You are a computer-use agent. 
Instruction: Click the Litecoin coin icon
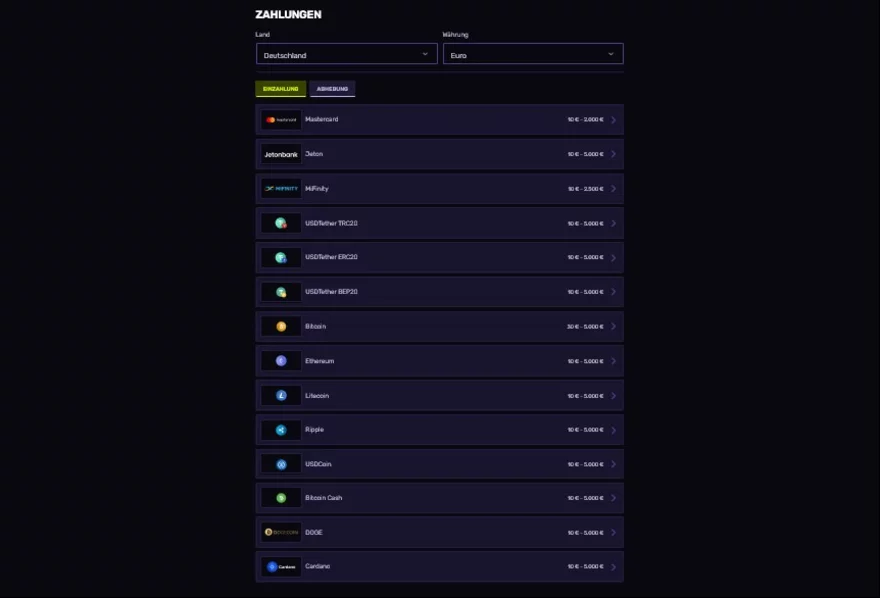(281, 395)
